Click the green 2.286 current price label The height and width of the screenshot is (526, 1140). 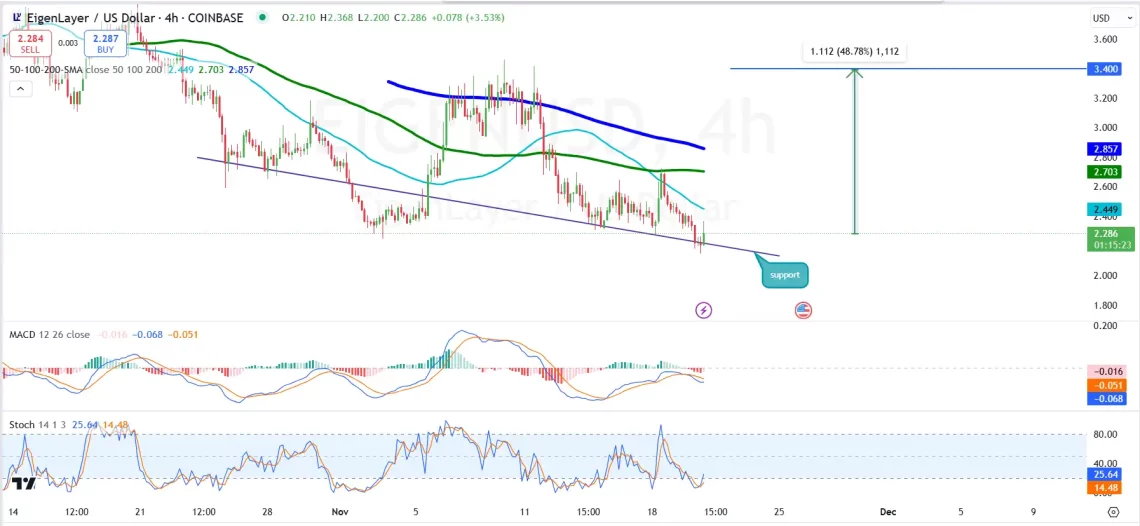(1105, 233)
